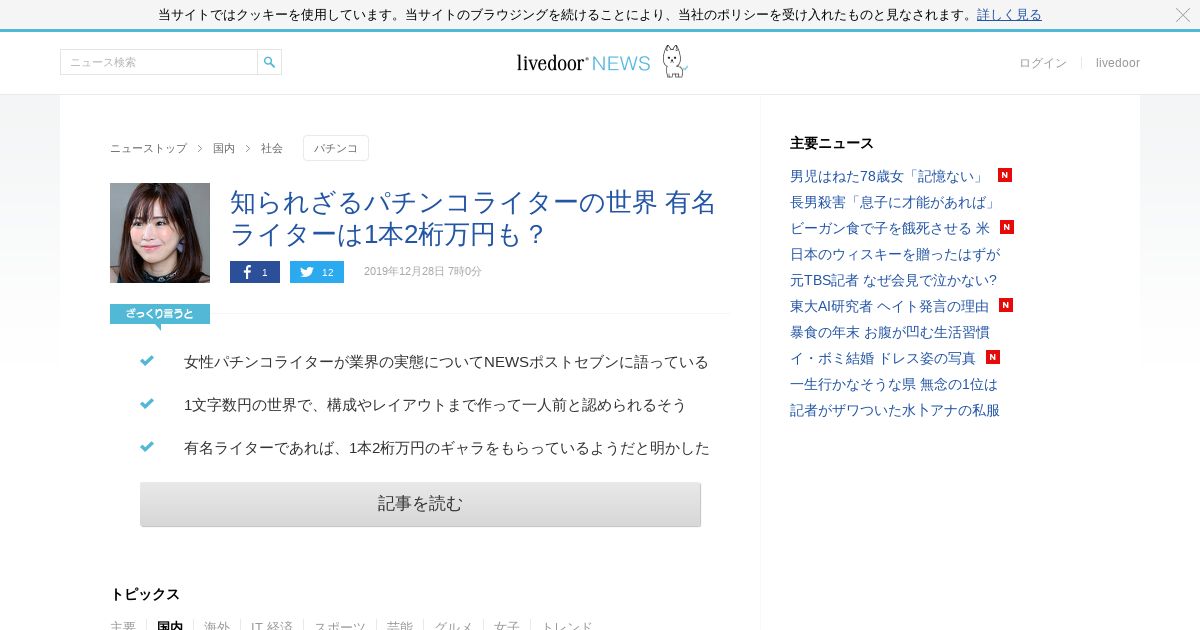The image size is (1200, 630).
Task: Open 元TBS記者 なぜ会見で泣かない? link
Action: [x=894, y=280]
